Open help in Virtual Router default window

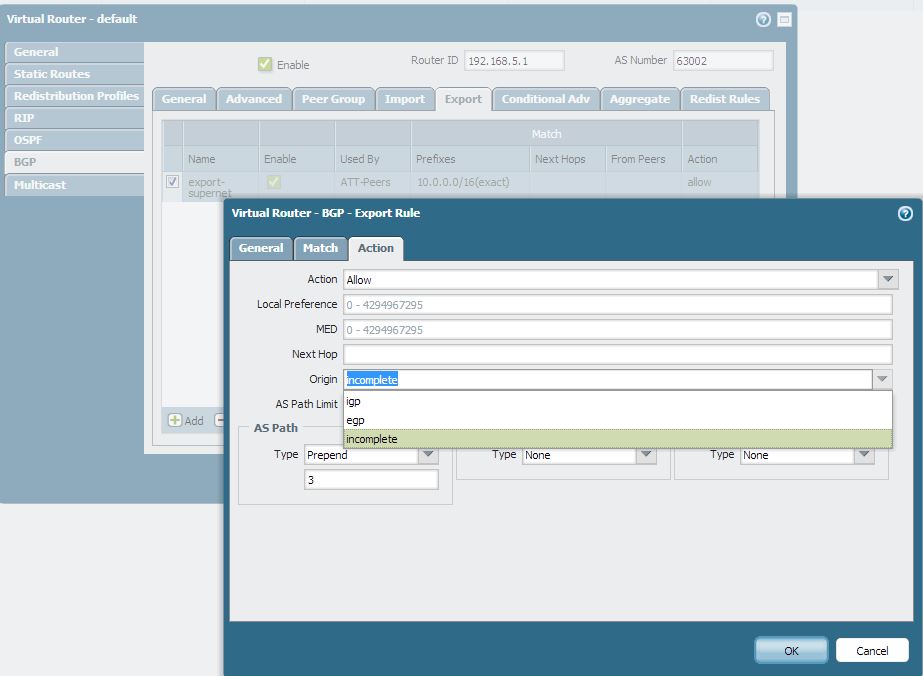(763, 19)
